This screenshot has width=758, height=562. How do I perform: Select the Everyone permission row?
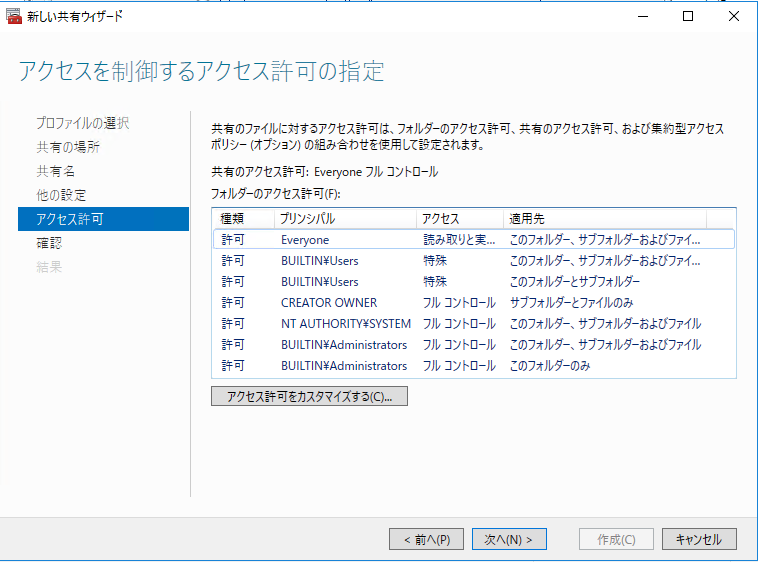[474, 240]
